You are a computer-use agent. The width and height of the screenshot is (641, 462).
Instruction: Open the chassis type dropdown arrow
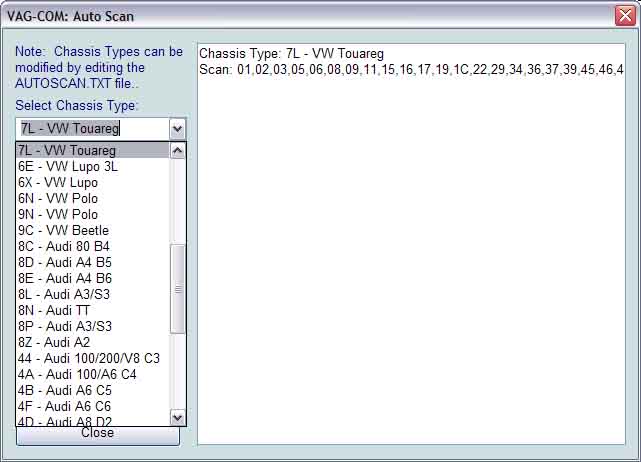[177, 129]
